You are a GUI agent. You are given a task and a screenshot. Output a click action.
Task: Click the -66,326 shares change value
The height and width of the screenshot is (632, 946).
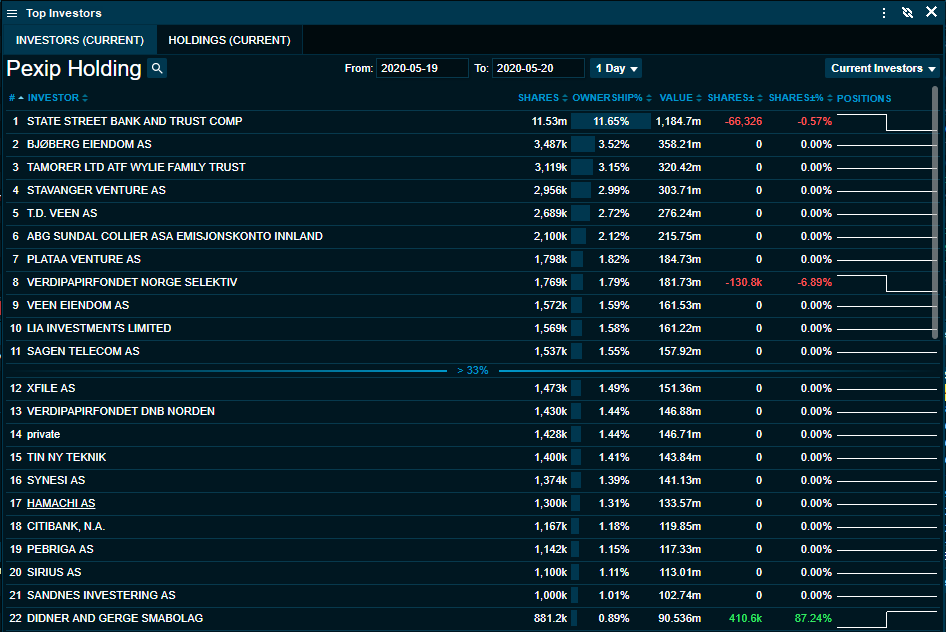point(743,121)
